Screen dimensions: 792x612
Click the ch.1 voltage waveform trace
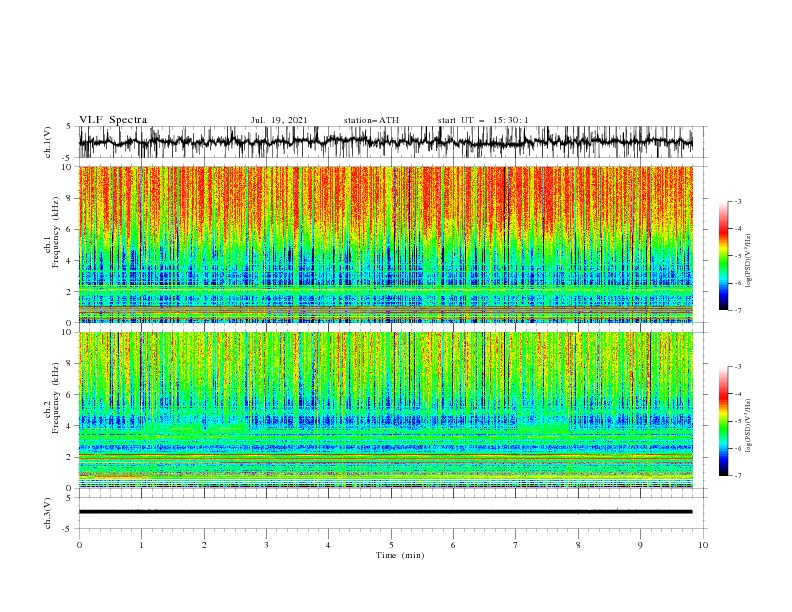click(x=385, y=142)
